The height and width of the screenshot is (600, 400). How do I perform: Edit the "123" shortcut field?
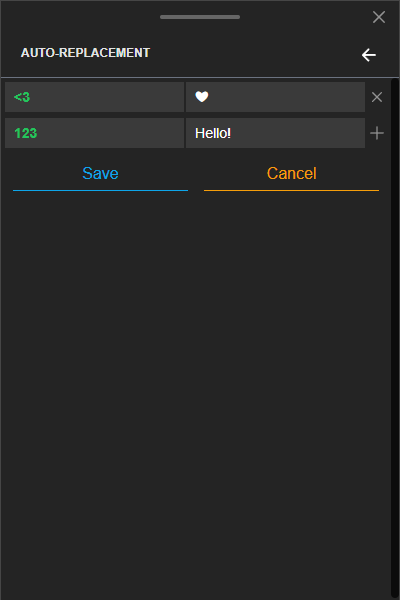pos(95,133)
